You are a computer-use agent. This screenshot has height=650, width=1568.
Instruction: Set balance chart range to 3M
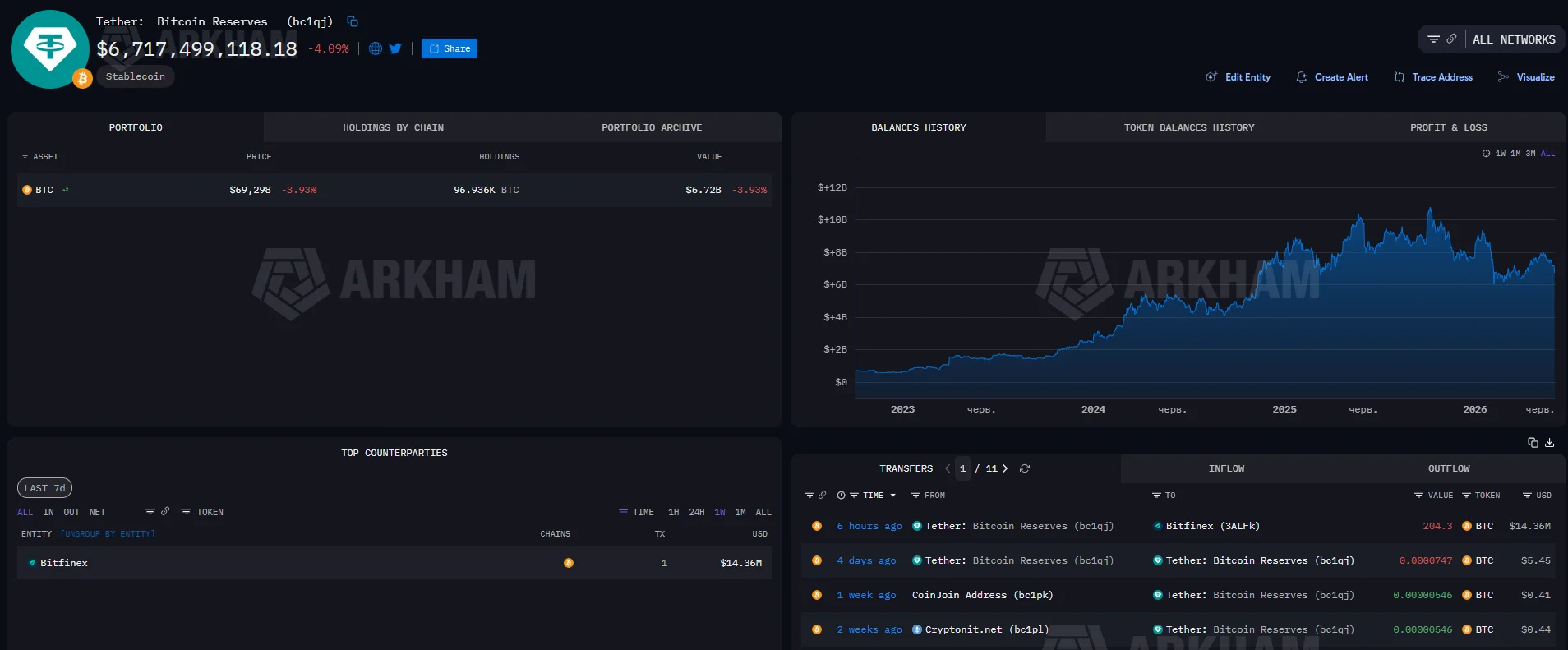[1530, 154]
